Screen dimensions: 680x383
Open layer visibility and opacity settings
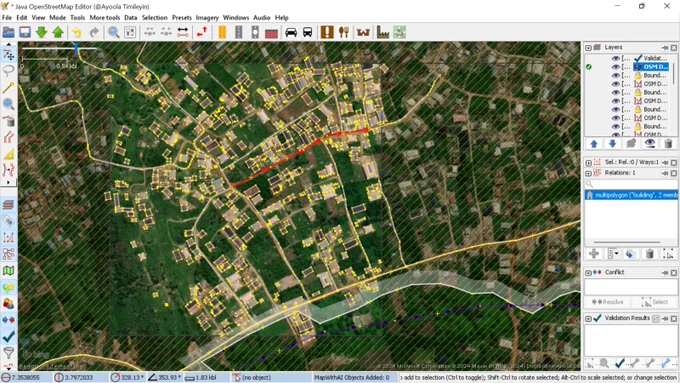tap(649, 144)
